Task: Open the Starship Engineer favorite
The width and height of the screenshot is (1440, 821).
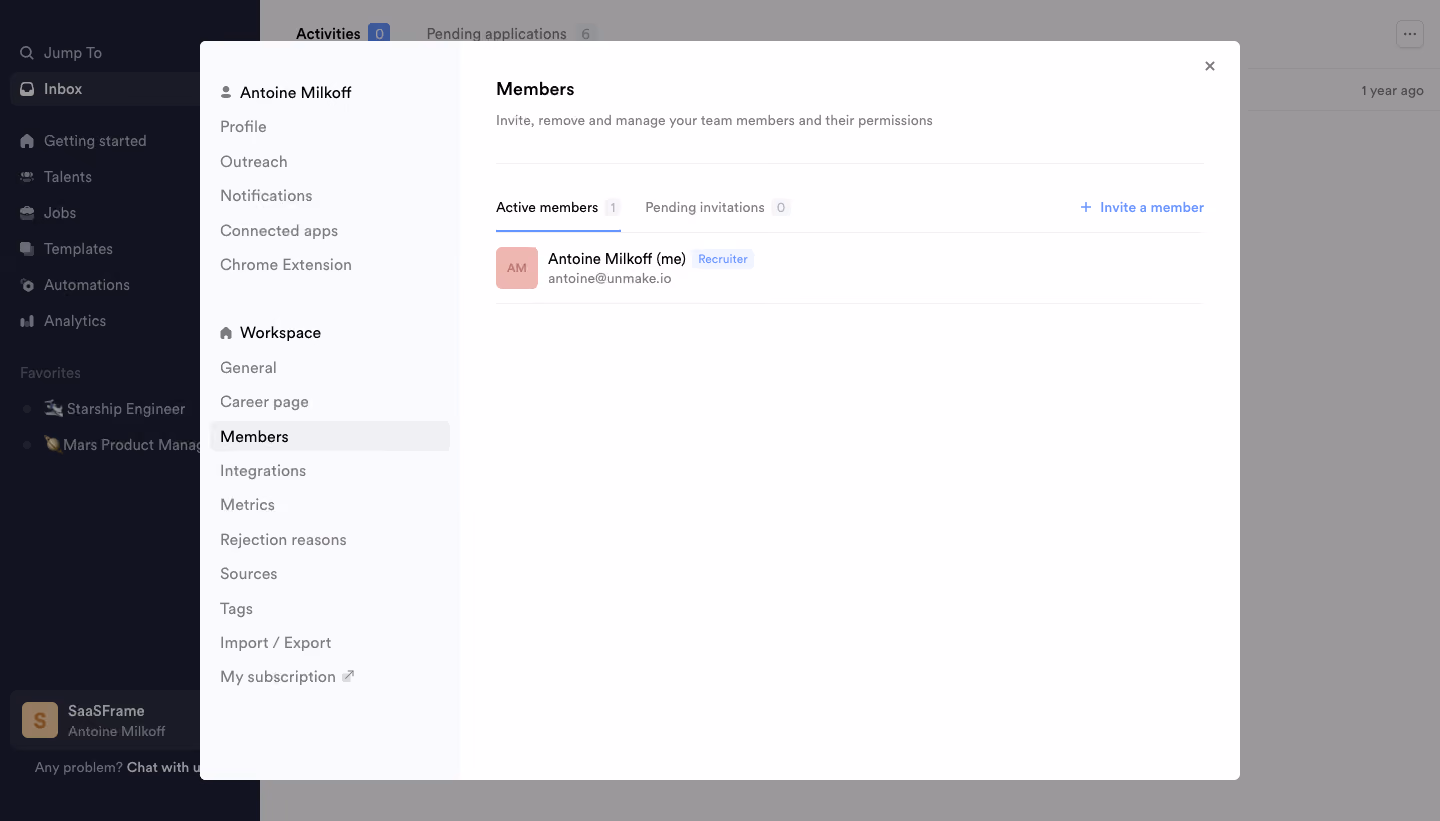Action: pyautogui.click(x=115, y=409)
